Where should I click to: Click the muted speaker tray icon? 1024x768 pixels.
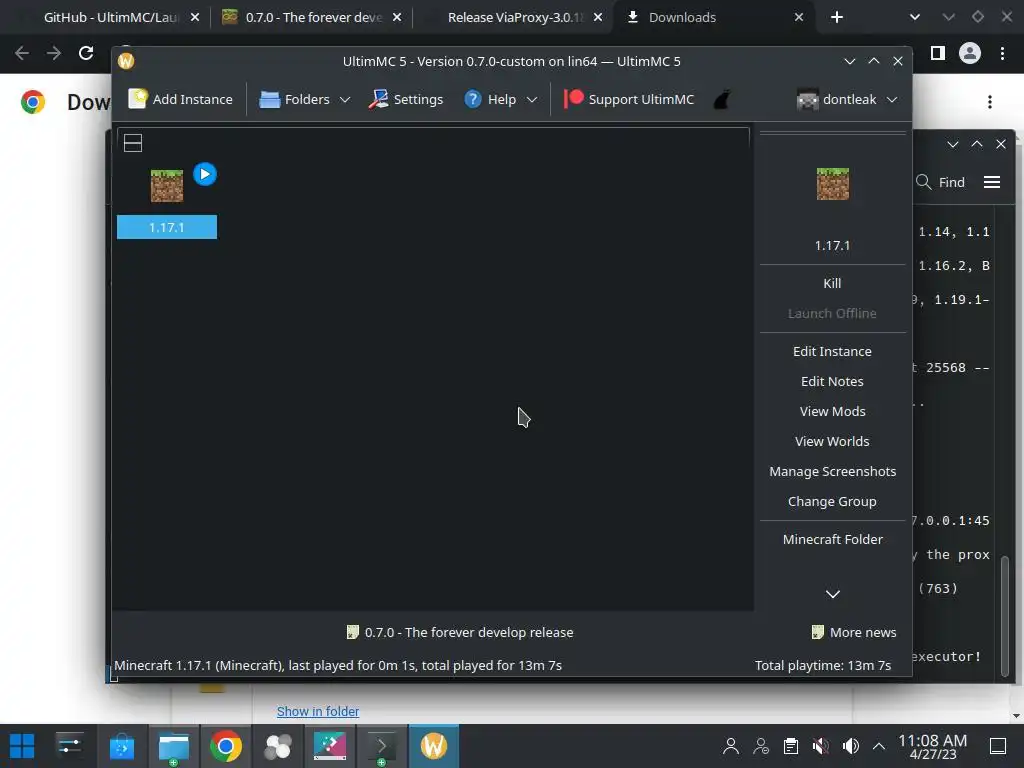pos(820,746)
